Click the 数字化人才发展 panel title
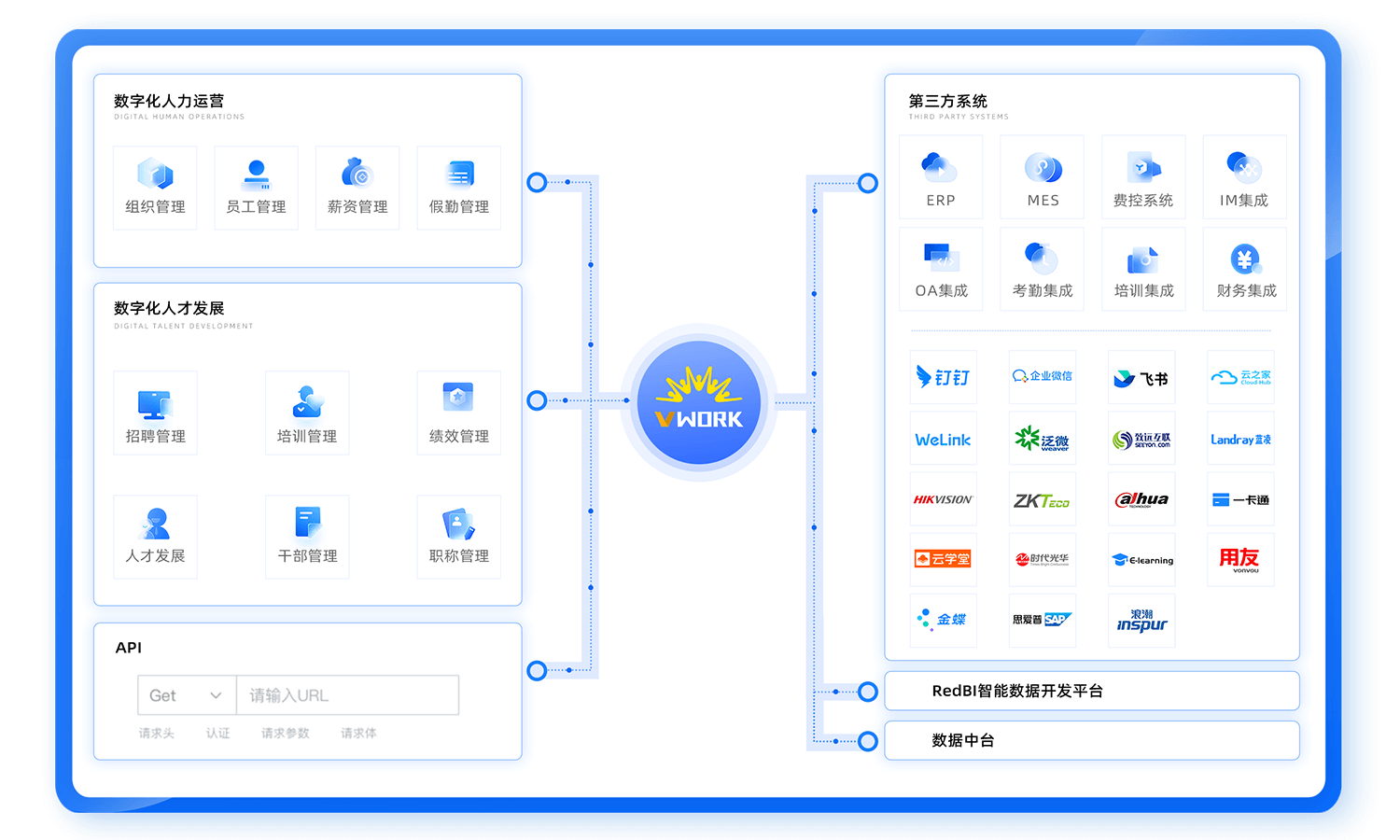Screen dimensions: 1400x840 point(169,308)
